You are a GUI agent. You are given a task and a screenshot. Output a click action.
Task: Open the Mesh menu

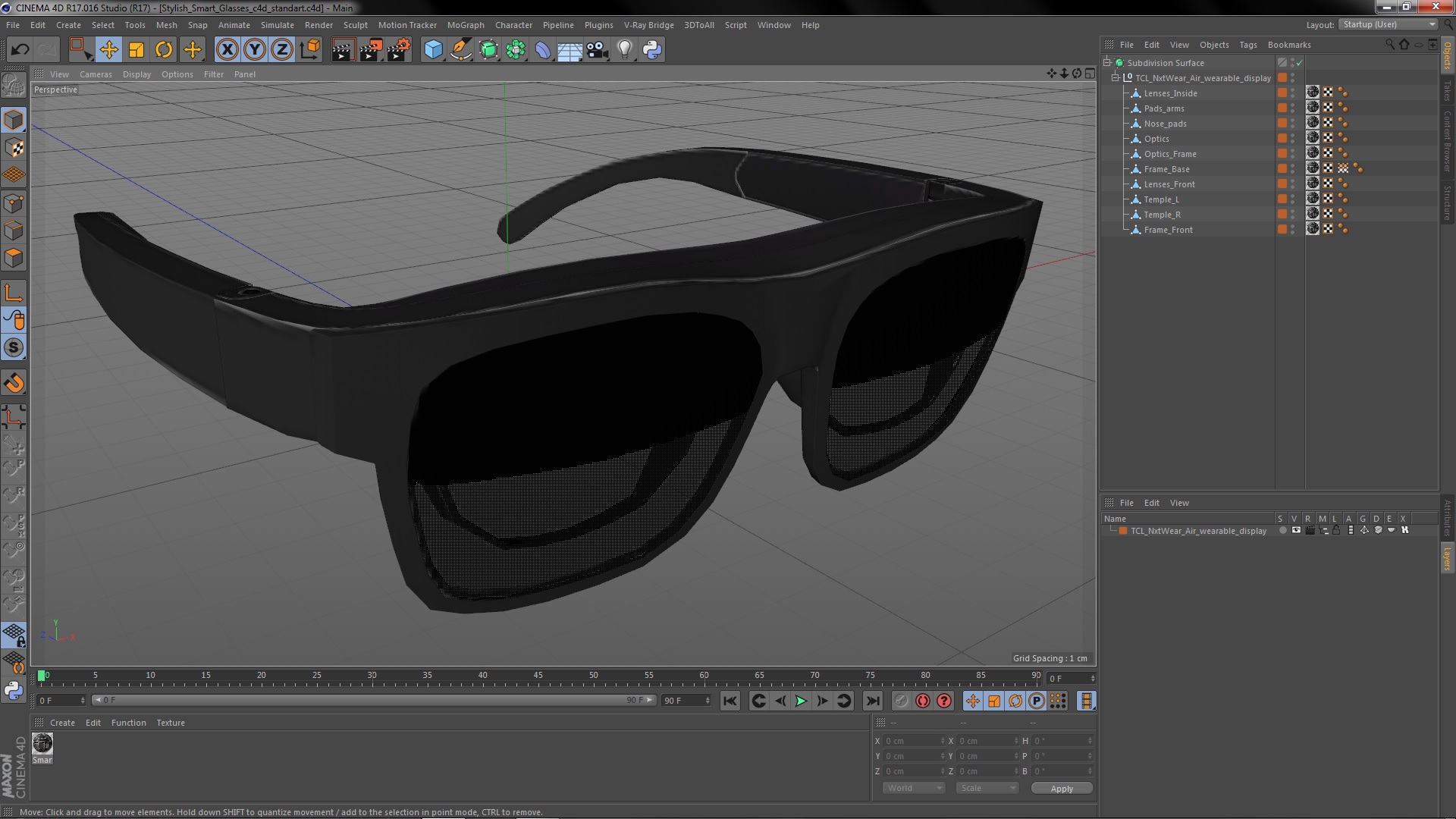coord(166,25)
